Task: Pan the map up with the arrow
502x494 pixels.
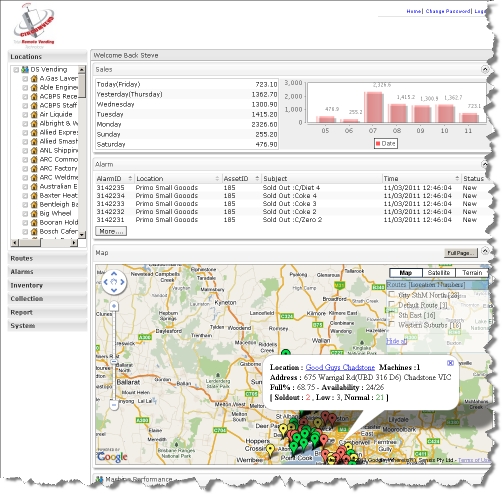Action: point(114,275)
